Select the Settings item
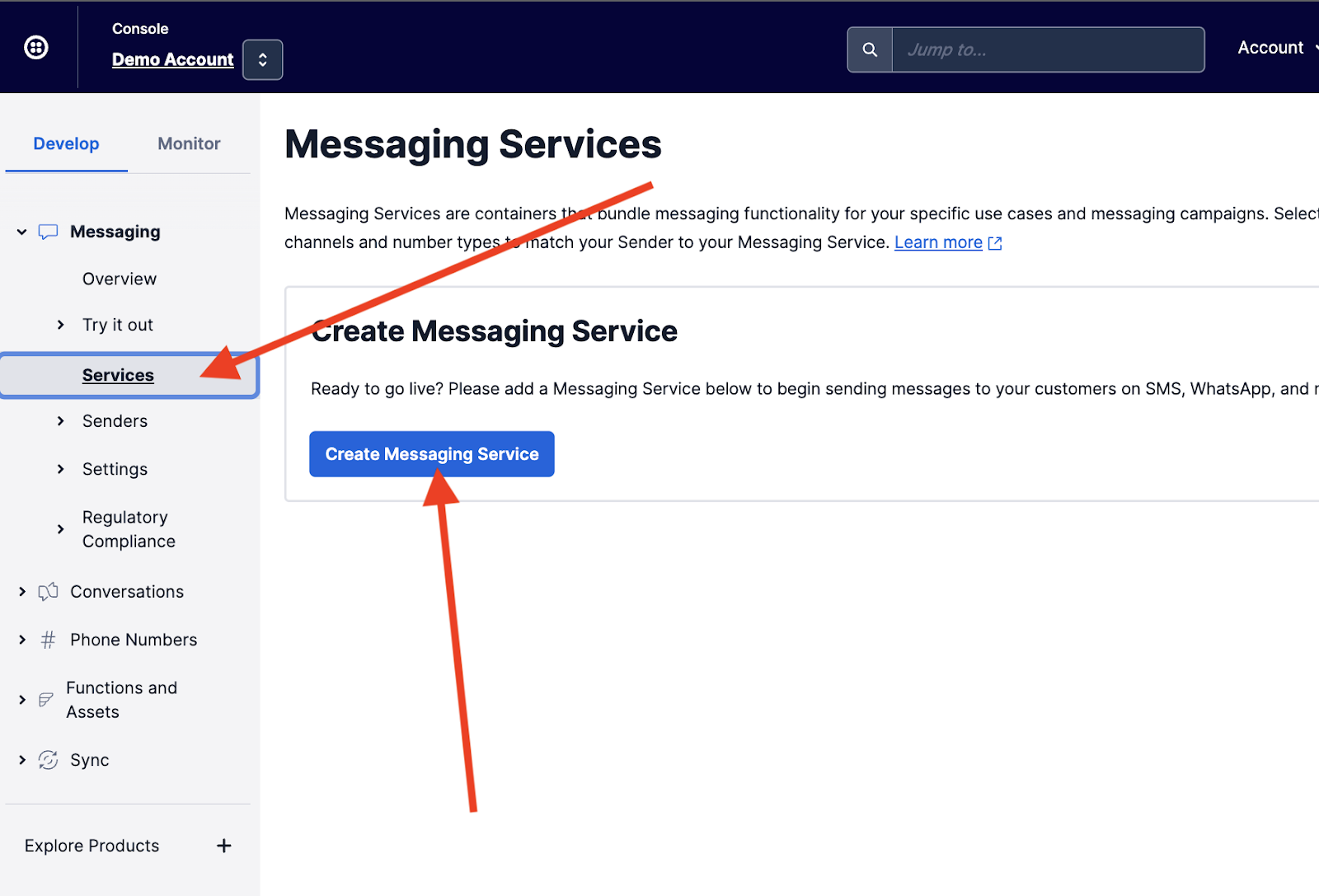Image resolution: width=1319 pixels, height=896 pixels. tap(115, 469)
